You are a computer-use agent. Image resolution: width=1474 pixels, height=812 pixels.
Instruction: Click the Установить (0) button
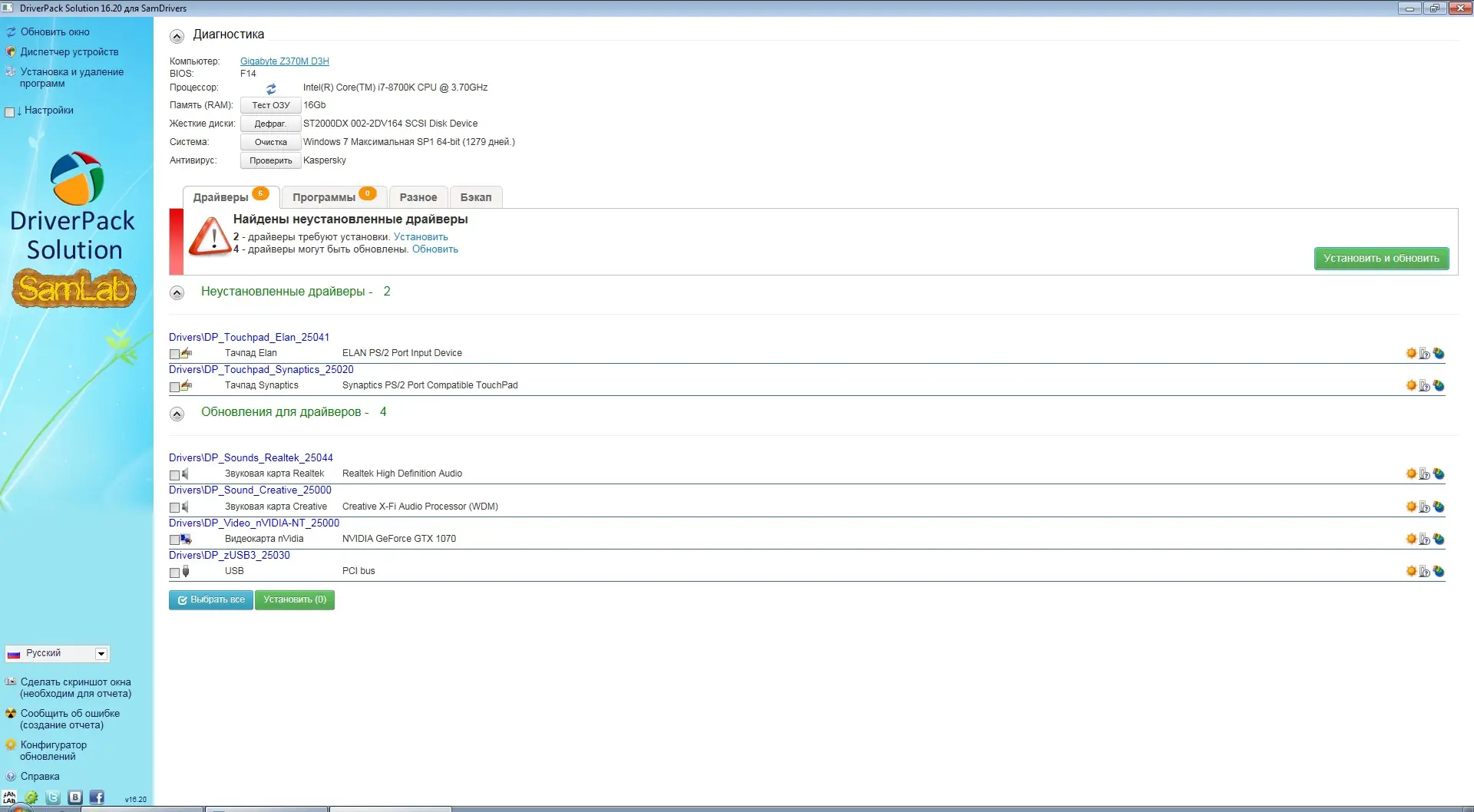295,600
